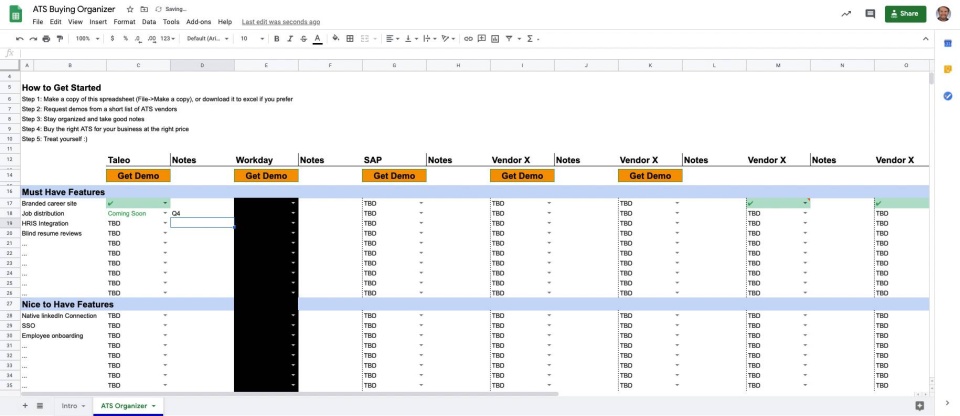Toggle Italic formatting
The image size is (960, 416).
pos(290,39)
